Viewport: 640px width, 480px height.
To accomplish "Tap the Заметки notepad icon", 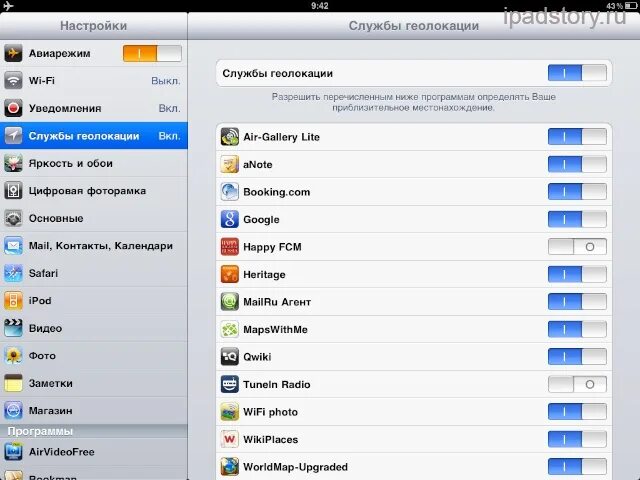I will pyautogui.click(x=13, y=383).
